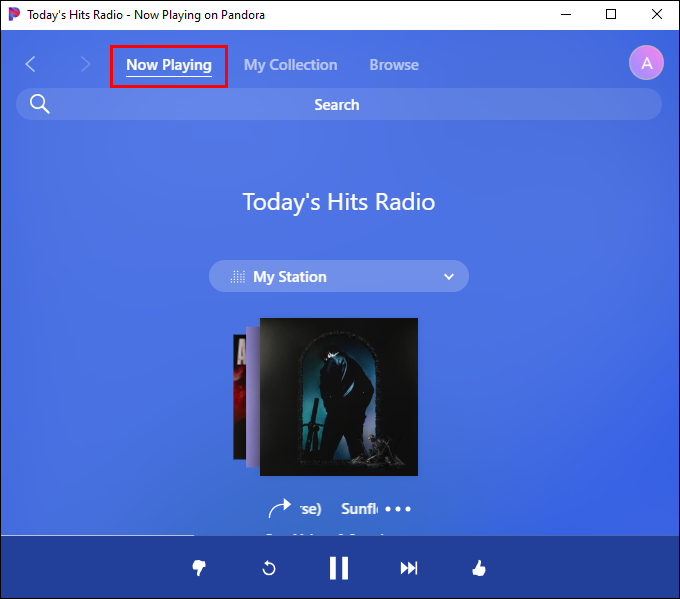
Task: Click the Today's Hits Radio title
Action: click(339, 202)
